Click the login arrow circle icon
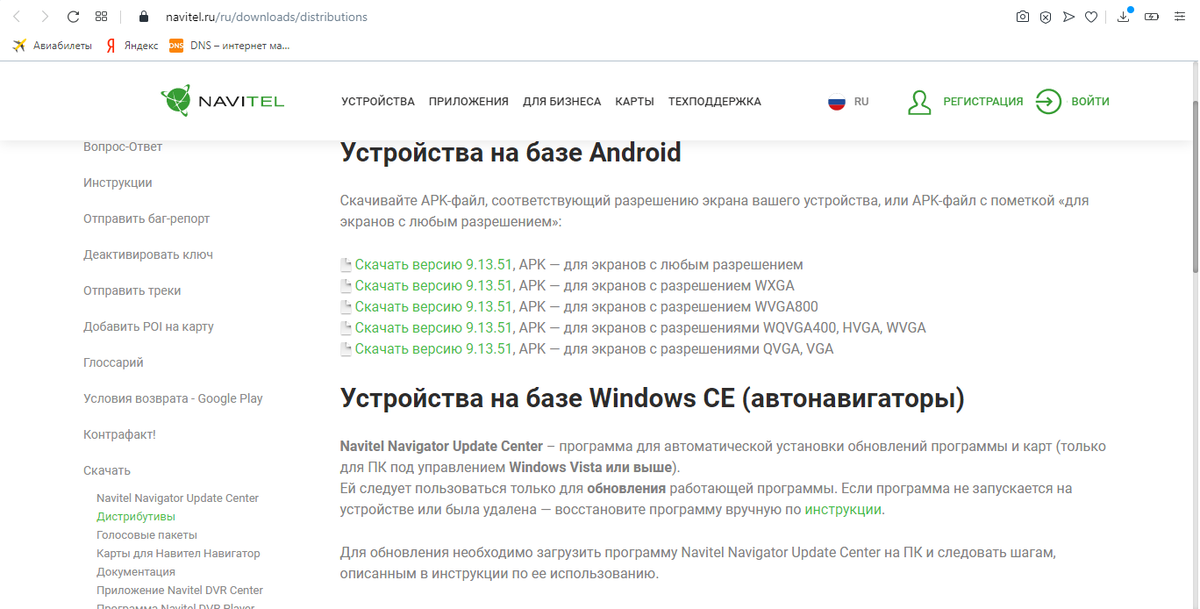1200x609 pixels. [1048, 101]
